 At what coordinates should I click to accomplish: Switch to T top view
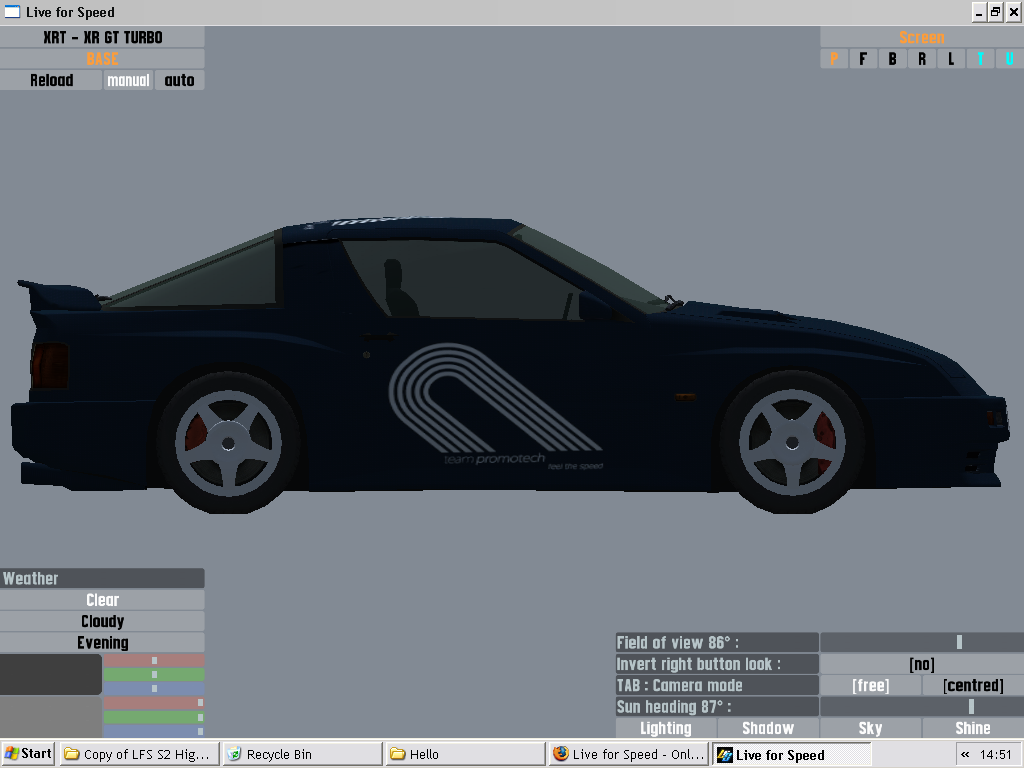980,59
